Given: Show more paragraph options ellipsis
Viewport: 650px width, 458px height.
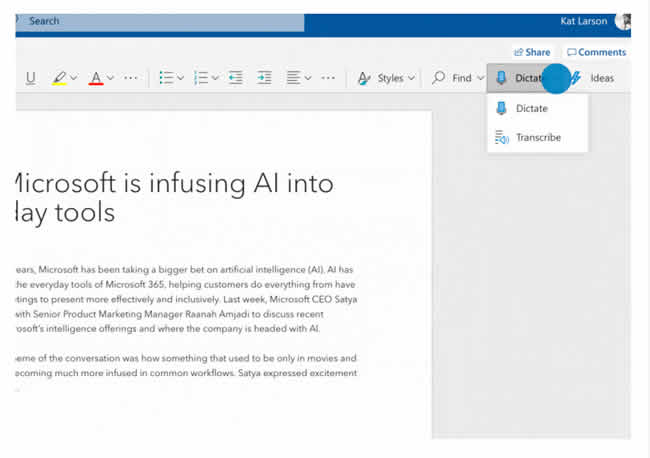Looking at the screenshot, I should point(328,78).
